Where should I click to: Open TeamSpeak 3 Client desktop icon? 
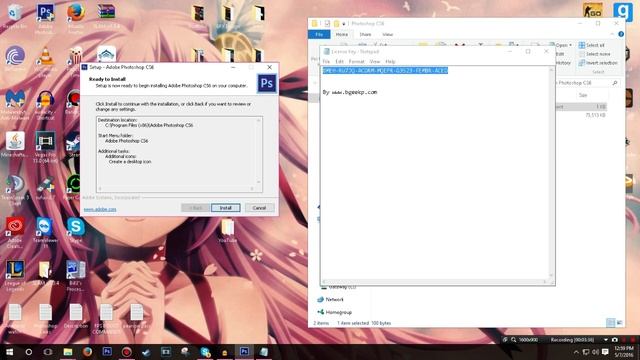tap(15, 190)
